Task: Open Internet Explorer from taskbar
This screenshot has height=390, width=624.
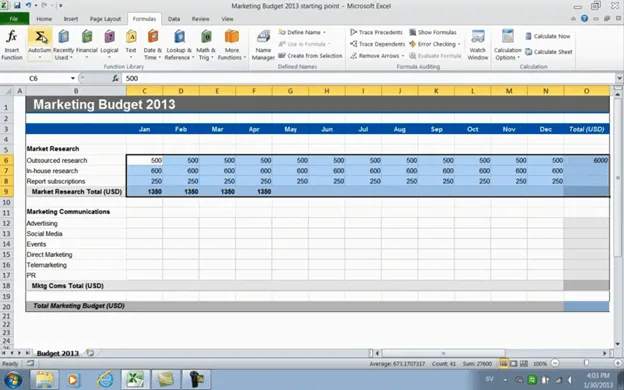Action: tap(105, 379)
